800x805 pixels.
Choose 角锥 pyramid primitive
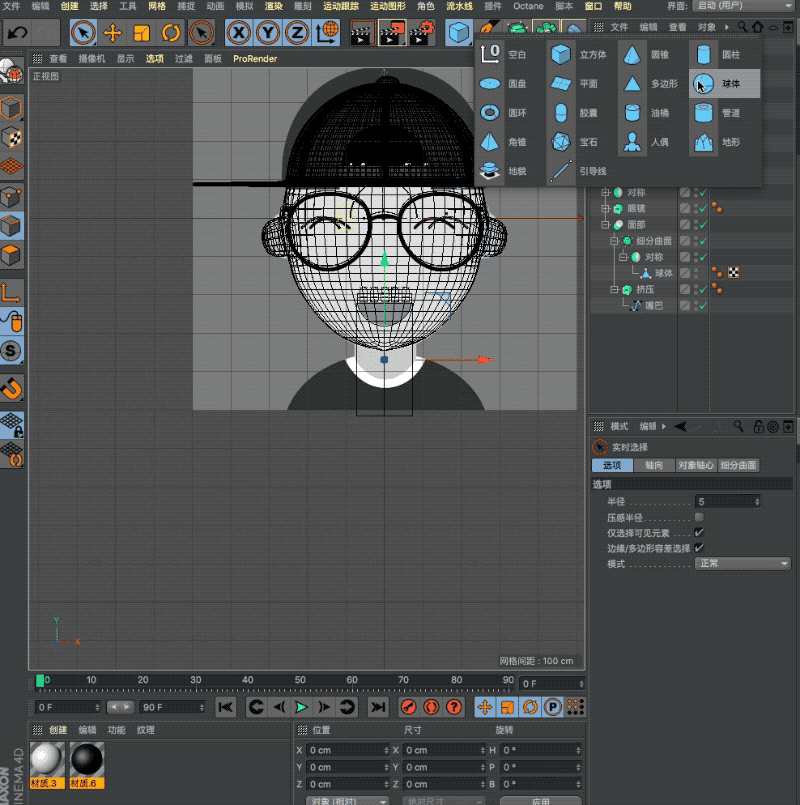click(504, 142)
